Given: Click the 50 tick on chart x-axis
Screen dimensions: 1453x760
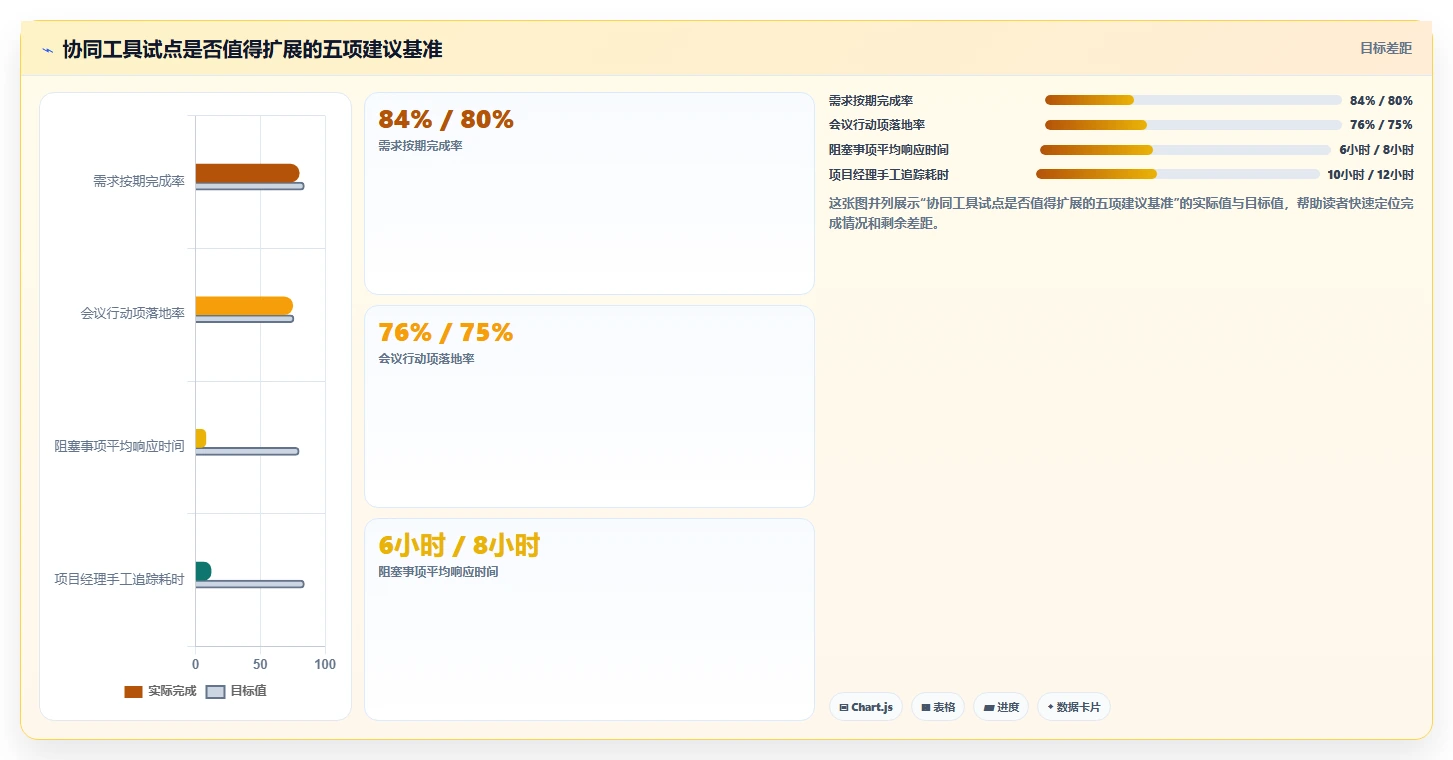Looking at the screenshot, I should (x=260, y=664).
